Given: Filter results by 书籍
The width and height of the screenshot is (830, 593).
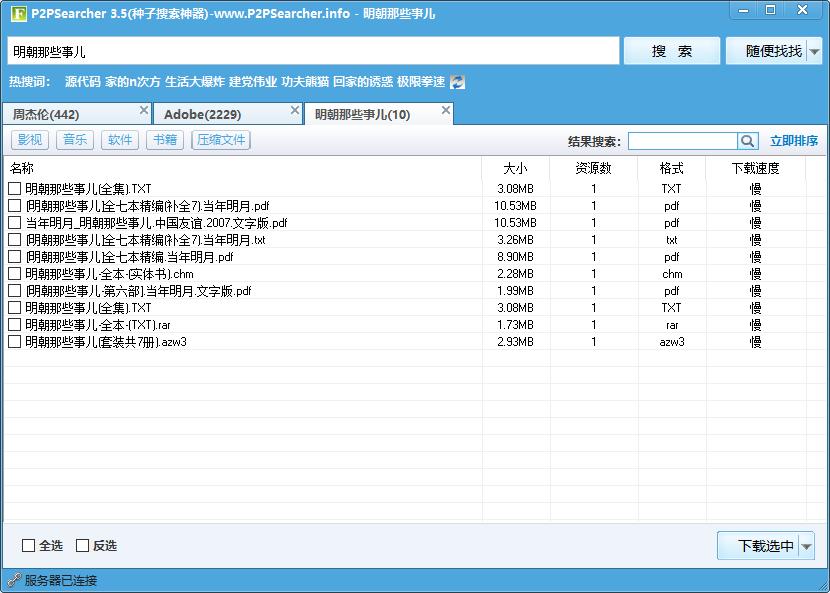Looking at the screenshot, I should pos(165,140).
